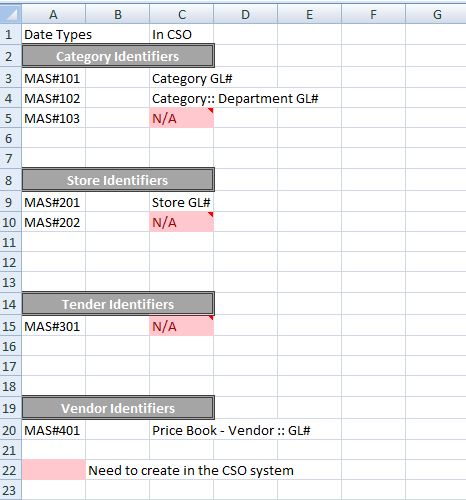This screenshot has width=466, height=500.
Task: Click the Price Book - Vendor :: GL# cell
Action: pos(182,430)
